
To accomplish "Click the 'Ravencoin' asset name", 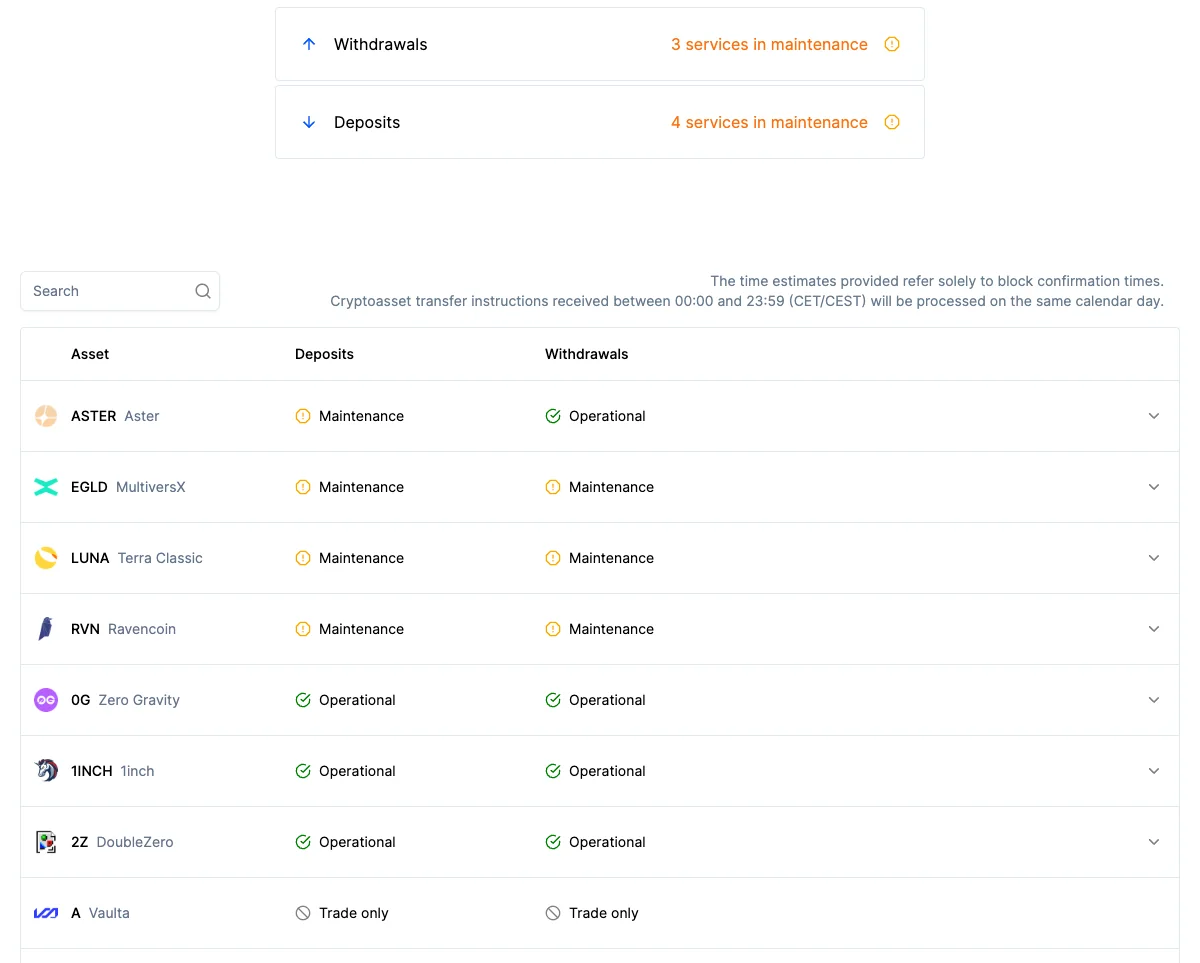I will tap(142, 629).
